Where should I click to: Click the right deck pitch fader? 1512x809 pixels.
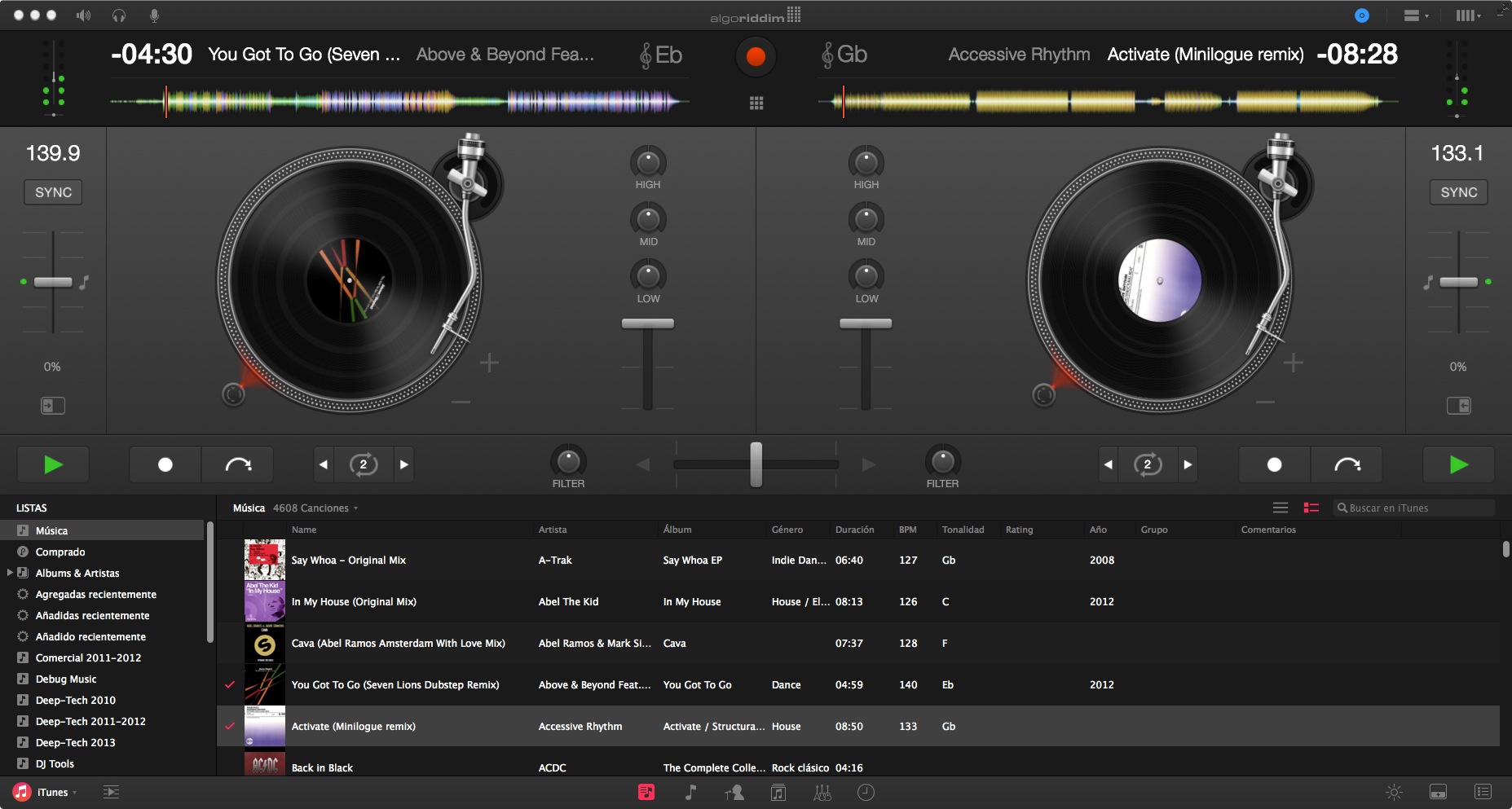(1458, 282)
